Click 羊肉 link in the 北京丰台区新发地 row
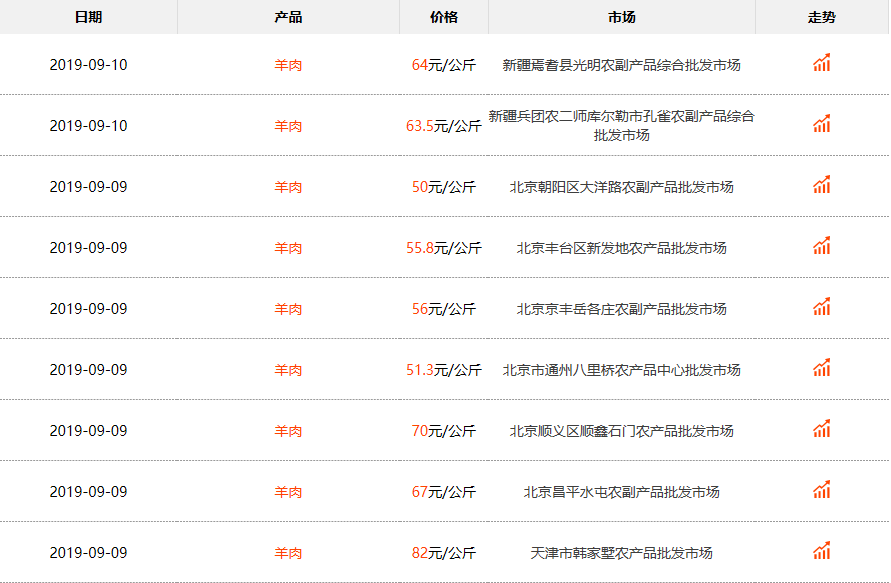The height and width of the screenshot is (583, 891). (288, 248)
